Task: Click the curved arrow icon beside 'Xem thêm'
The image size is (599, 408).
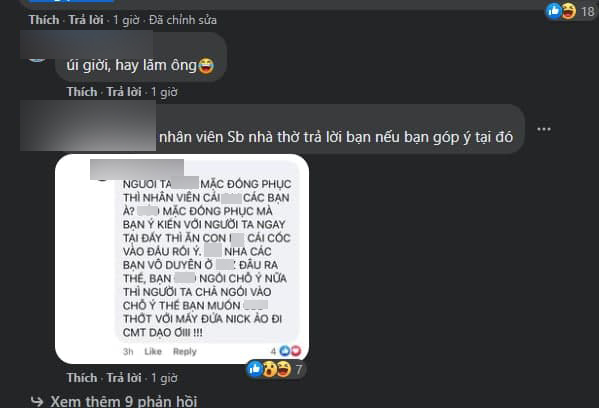Action: pyautogui.click(x=37, y=401)
